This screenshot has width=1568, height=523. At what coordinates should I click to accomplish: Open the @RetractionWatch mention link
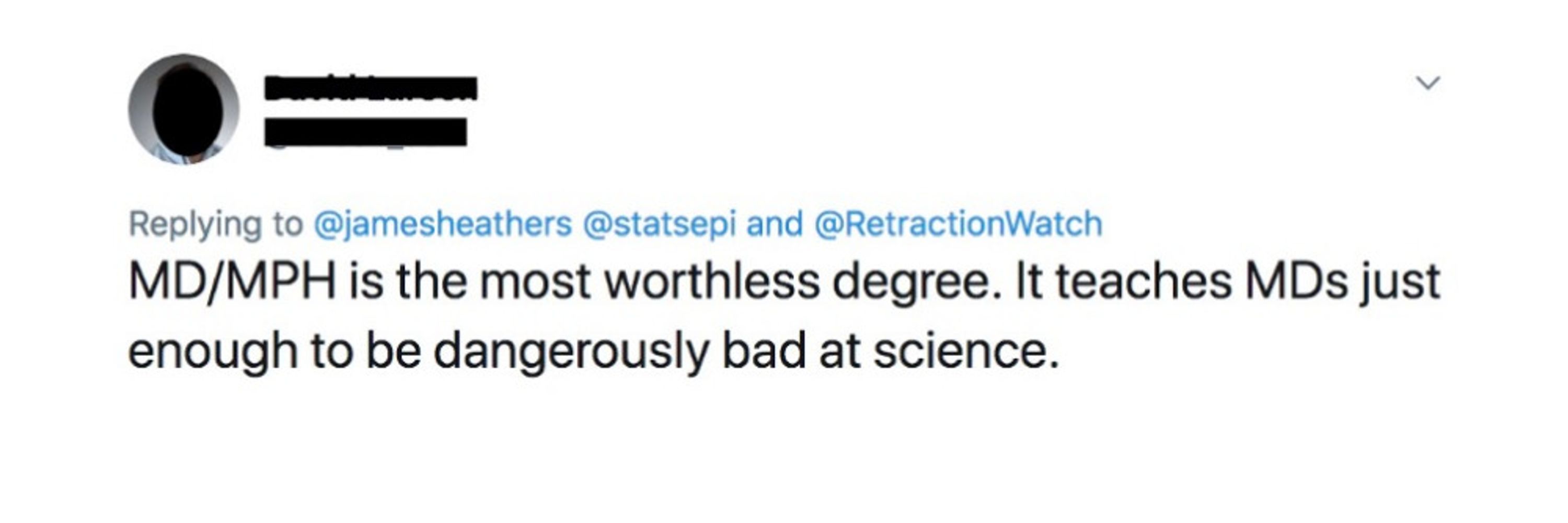958,223
